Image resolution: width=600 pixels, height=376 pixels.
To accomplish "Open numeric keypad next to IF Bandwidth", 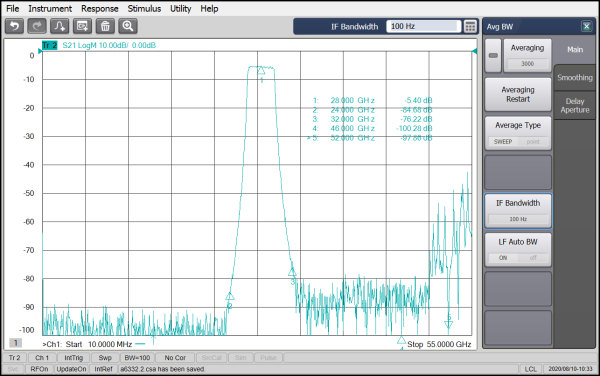I will (x=470, y=26).
